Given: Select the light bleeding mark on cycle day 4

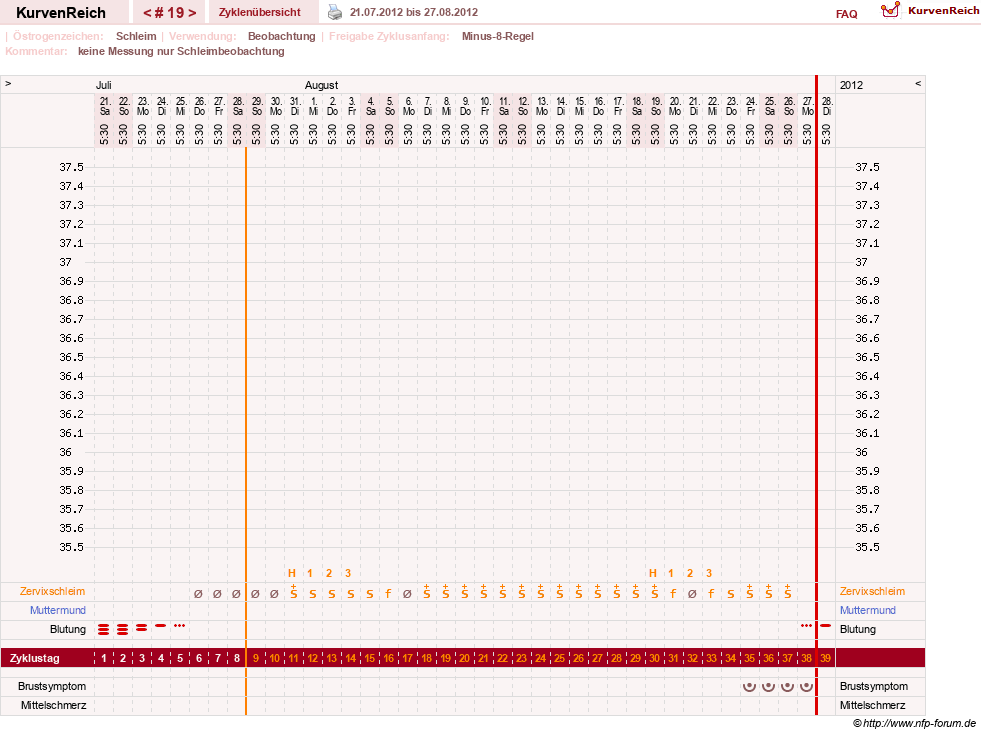Looking at the screenshot, I should (x=161, y=626).
